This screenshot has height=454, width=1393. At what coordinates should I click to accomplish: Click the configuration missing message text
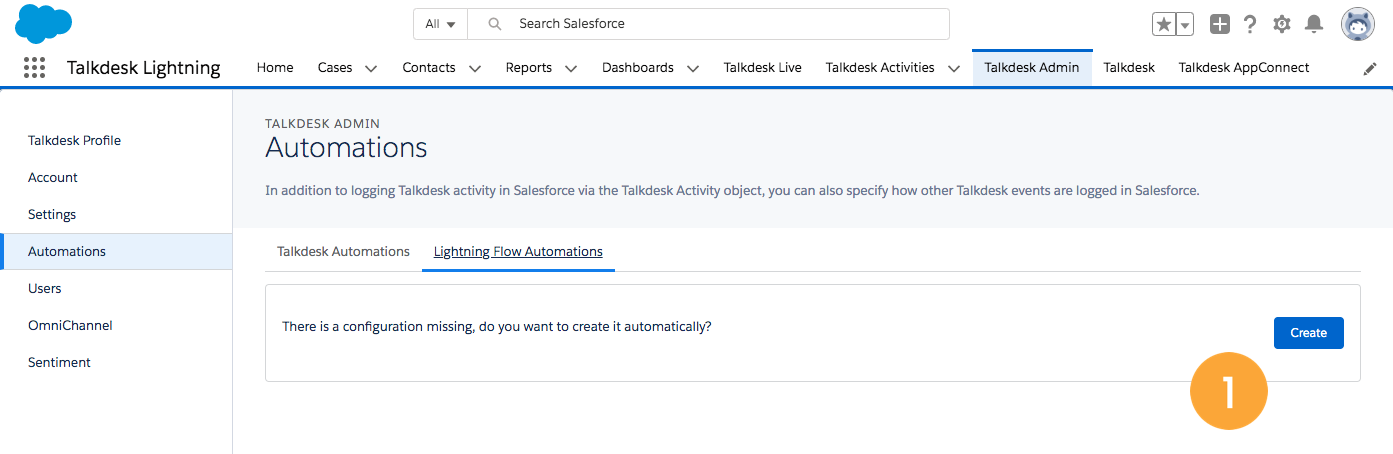click(x=497, y=327)
